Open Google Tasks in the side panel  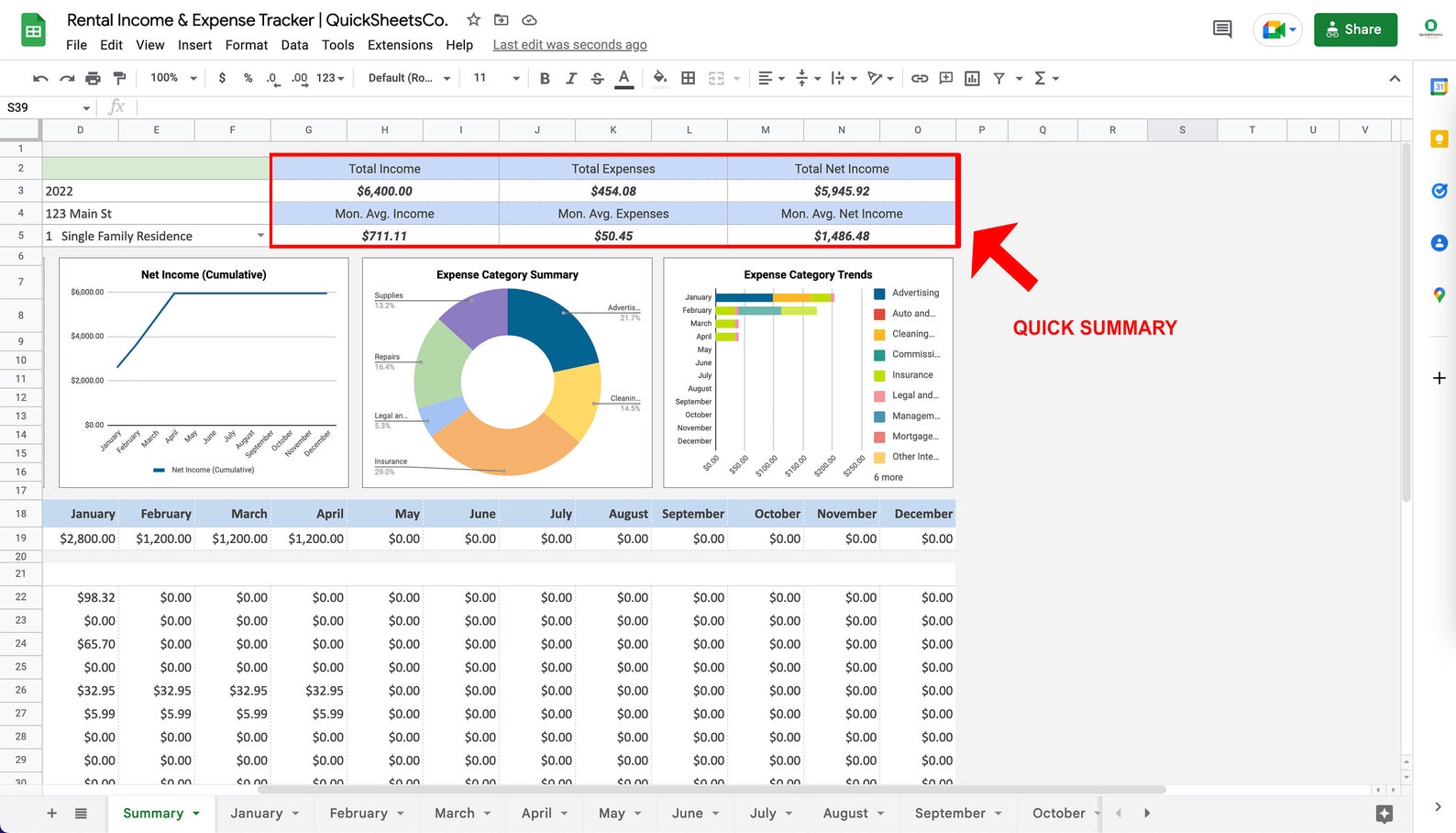coord(1439,191)
